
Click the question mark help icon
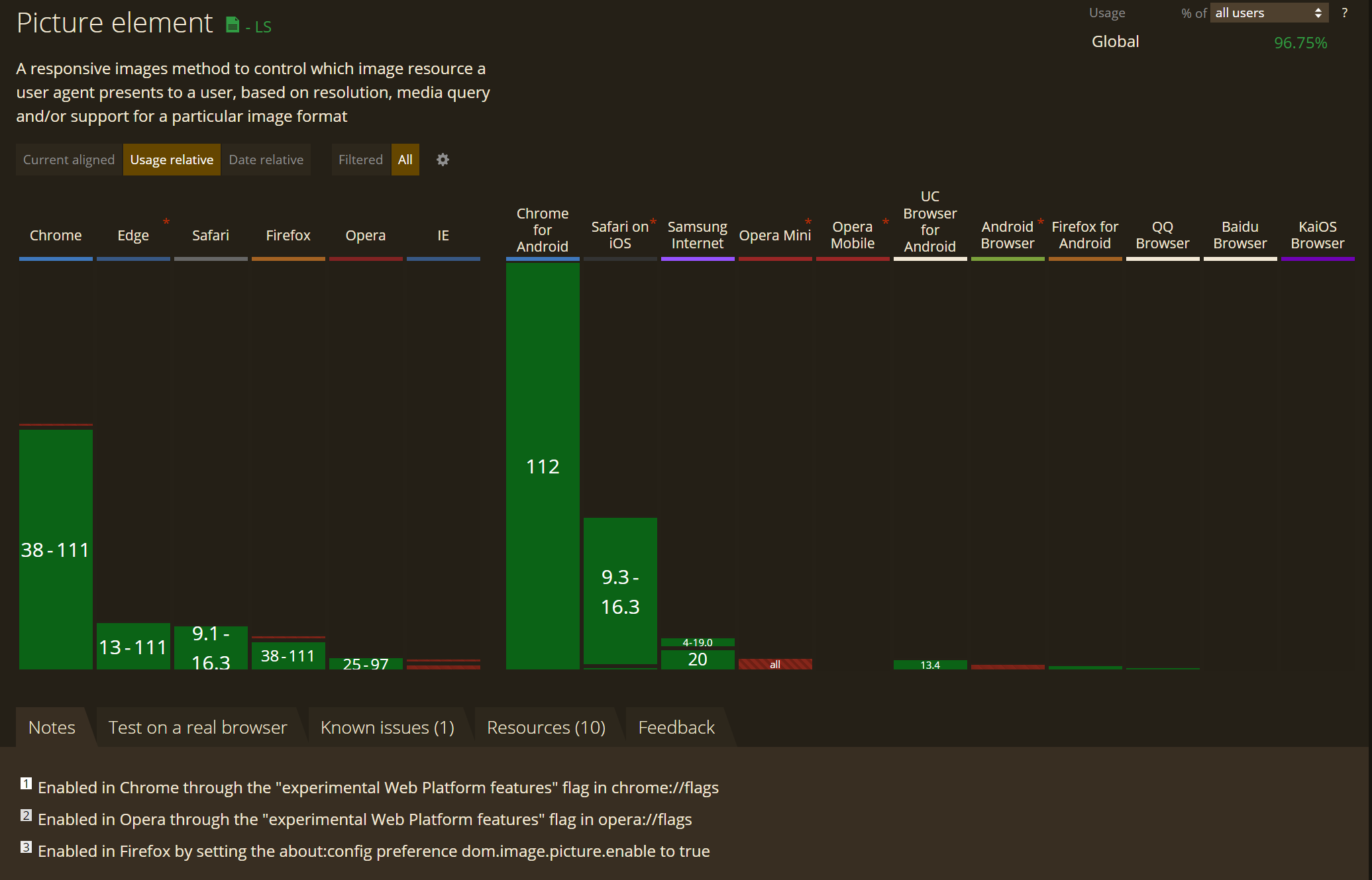(1344, 13)
